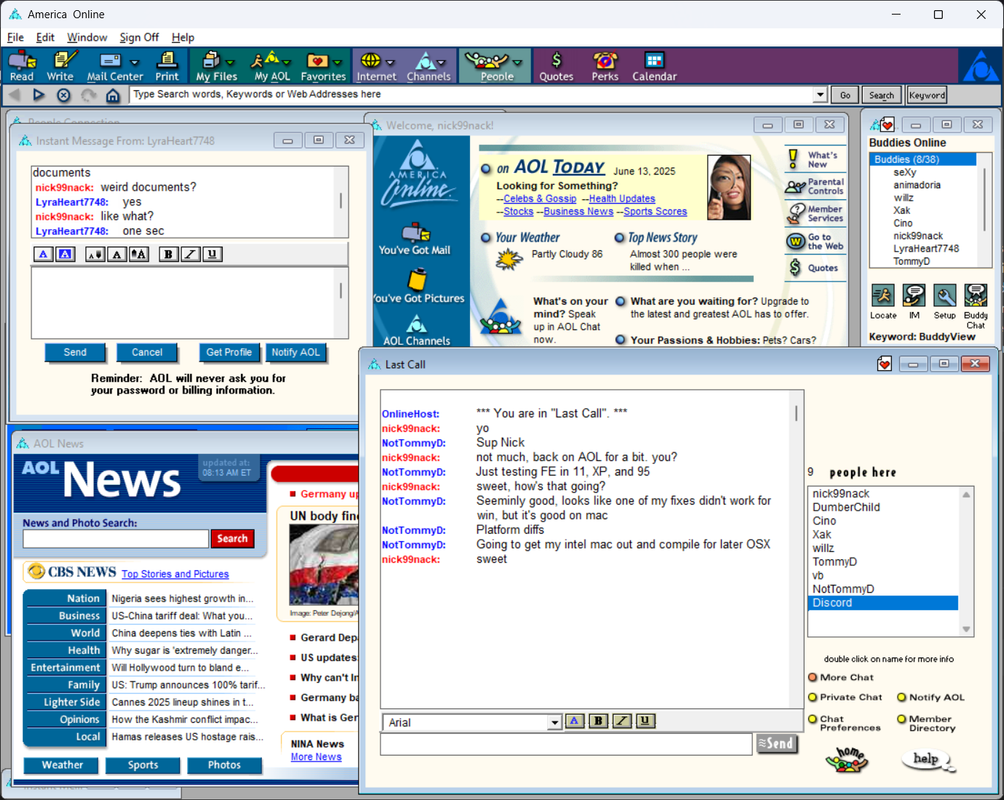Open the Celebs & Gossip link
The height and width of the screenshot is (800, 1004).
(x=540, y=199)
